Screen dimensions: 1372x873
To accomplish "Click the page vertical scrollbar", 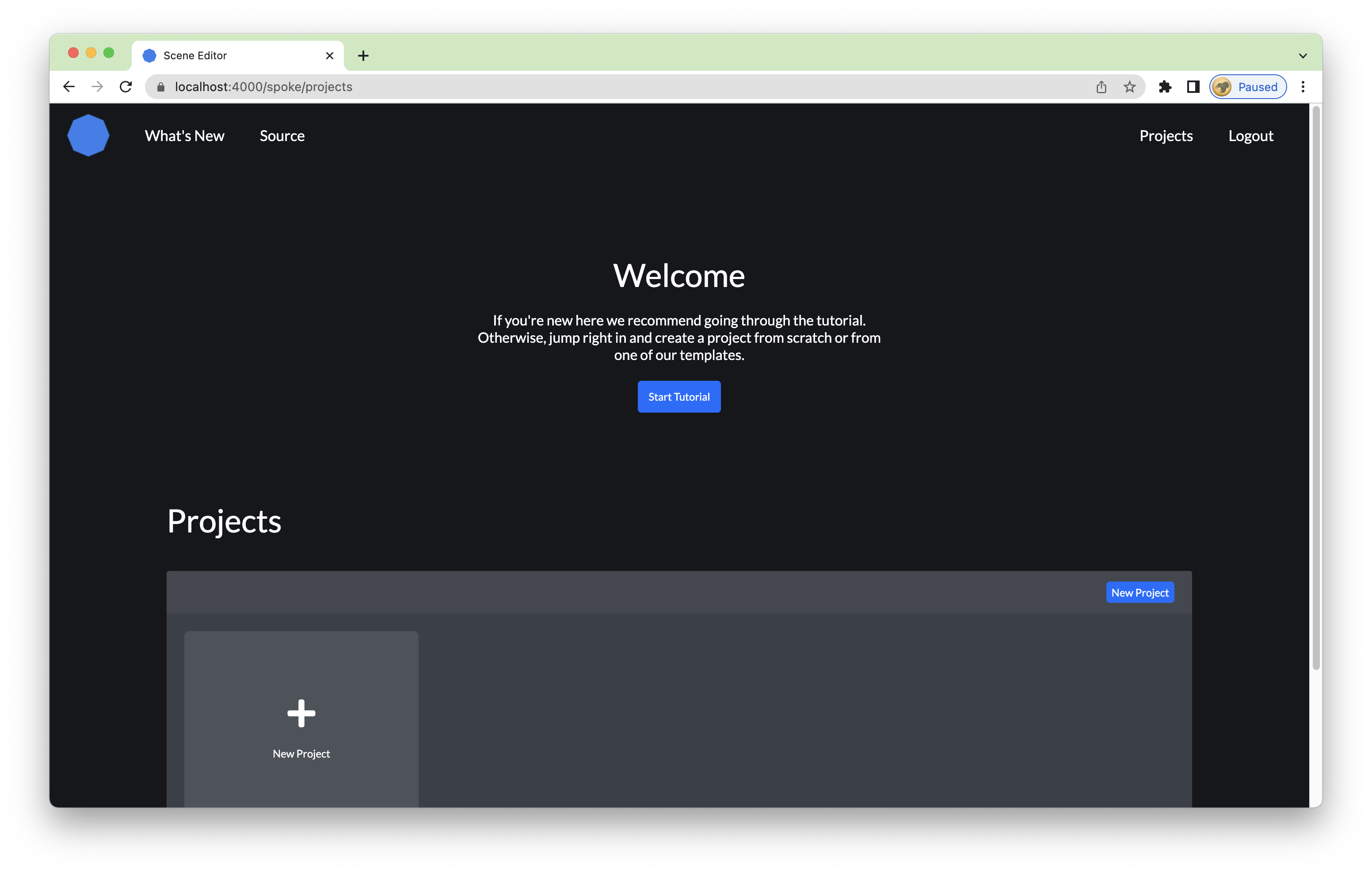I will (1315, 388).
